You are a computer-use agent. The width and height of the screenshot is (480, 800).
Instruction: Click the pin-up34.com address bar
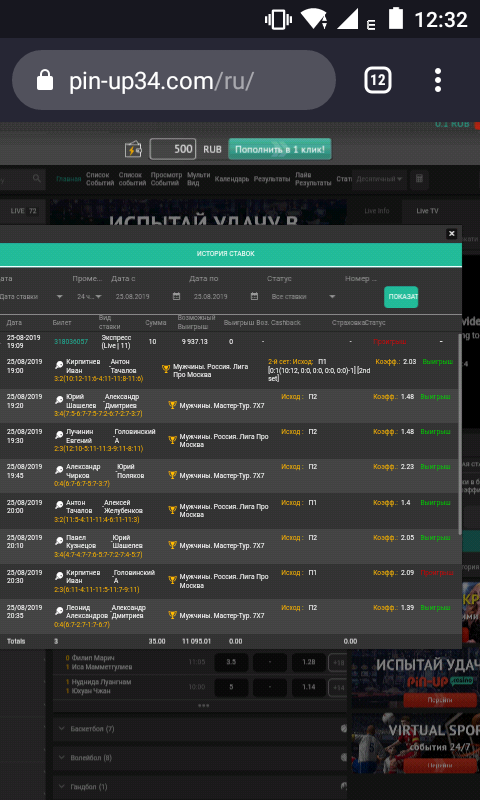point(173,80)
